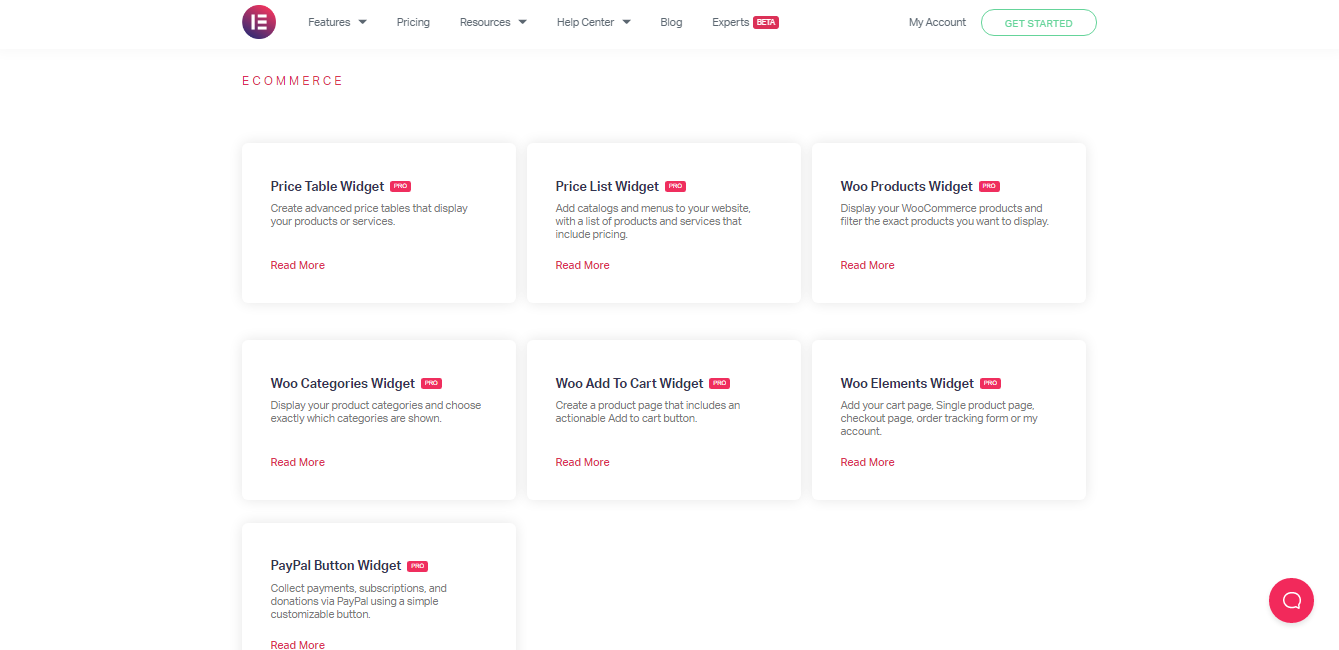The width and height of the screenshot is (1339, 650).
Task: Click the BETA badge next to Experts
Action: pos(766,22)
